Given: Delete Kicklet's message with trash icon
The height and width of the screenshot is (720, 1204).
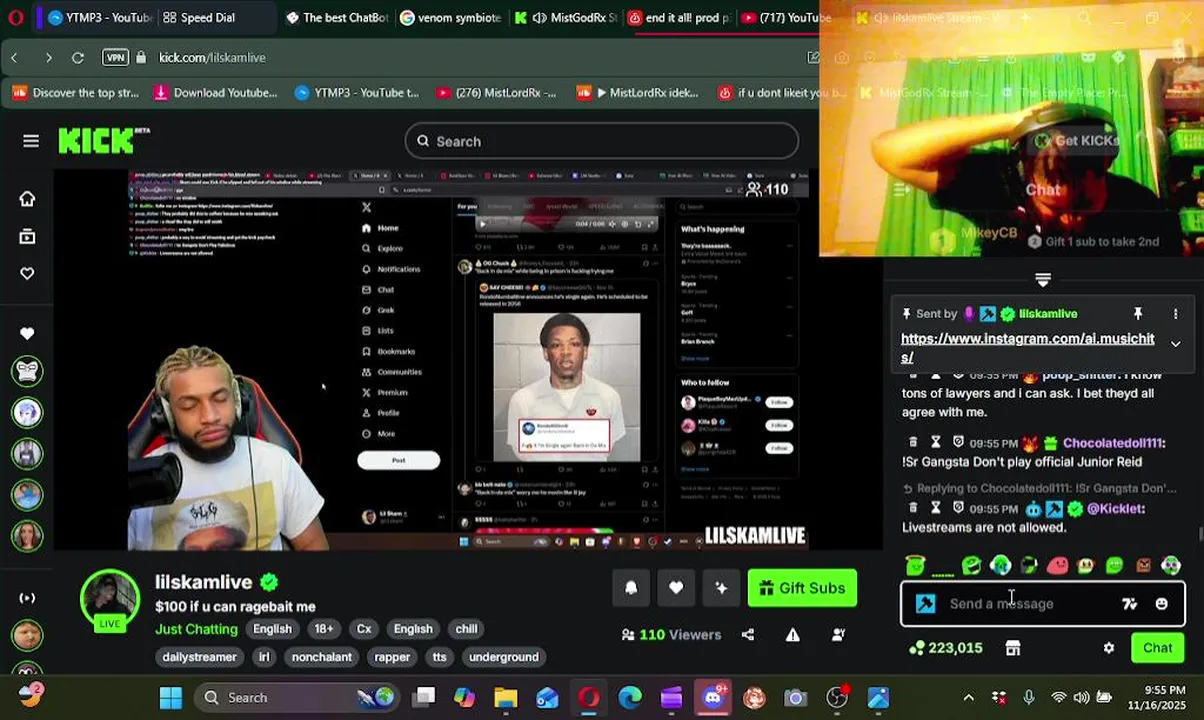Looking at the screenshot, I should 913,508.
